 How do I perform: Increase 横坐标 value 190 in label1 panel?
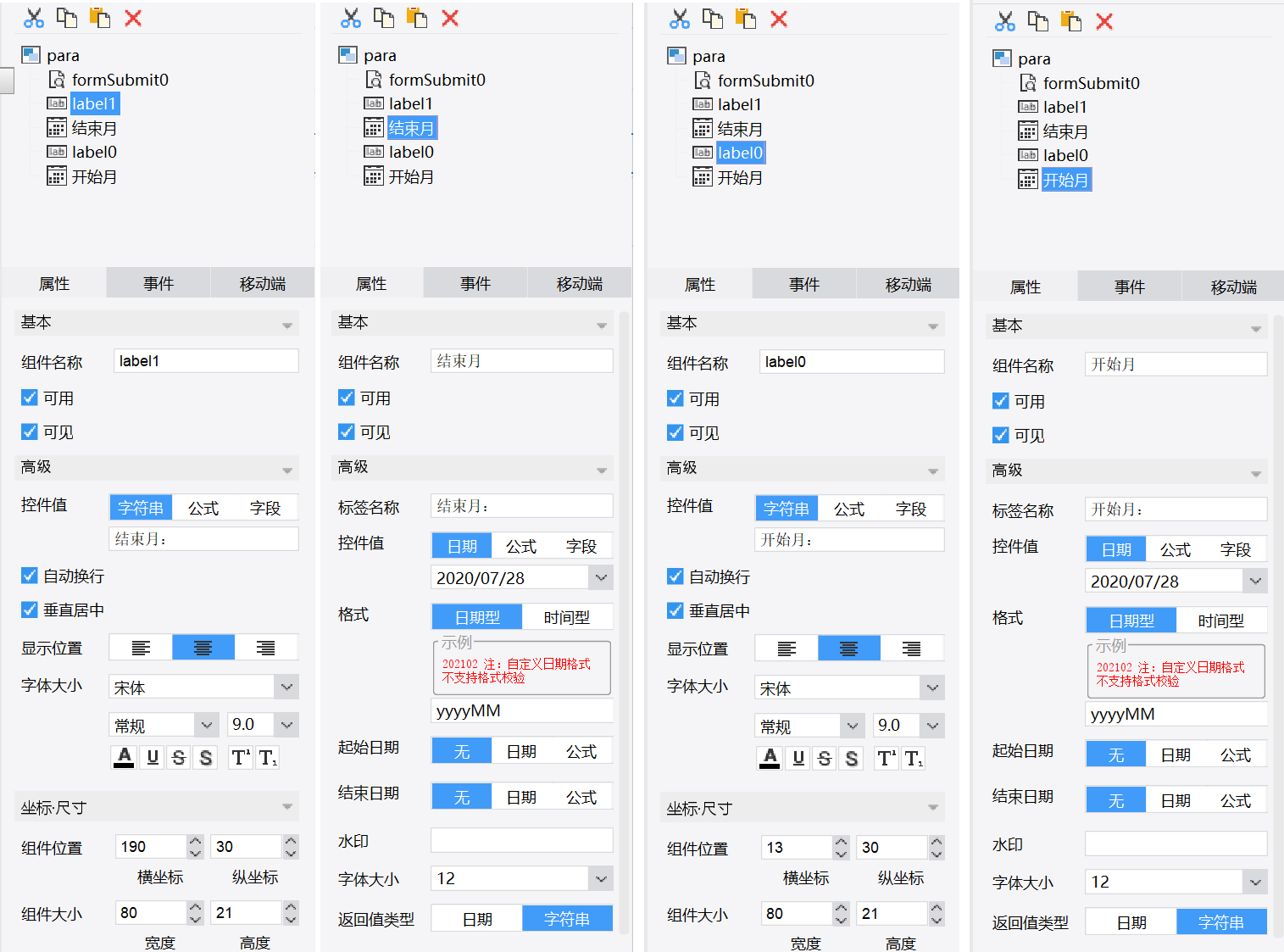pos(196,841)
